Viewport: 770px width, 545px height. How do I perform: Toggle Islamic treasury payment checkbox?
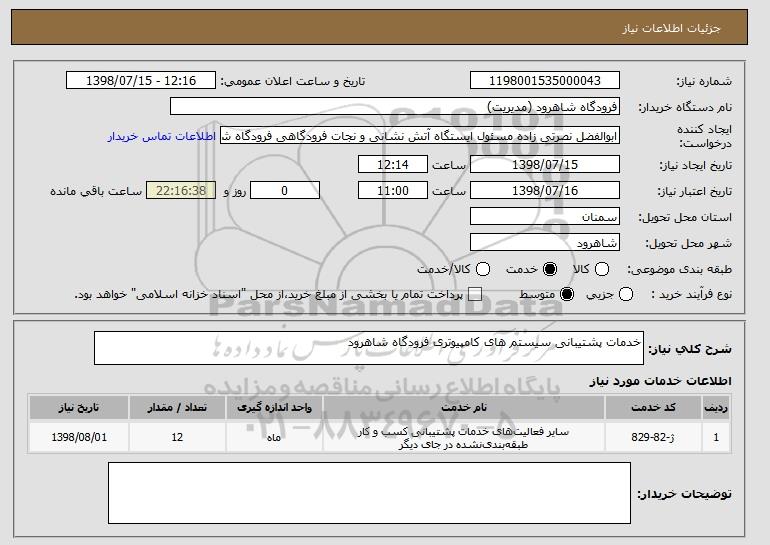point(475,295)
